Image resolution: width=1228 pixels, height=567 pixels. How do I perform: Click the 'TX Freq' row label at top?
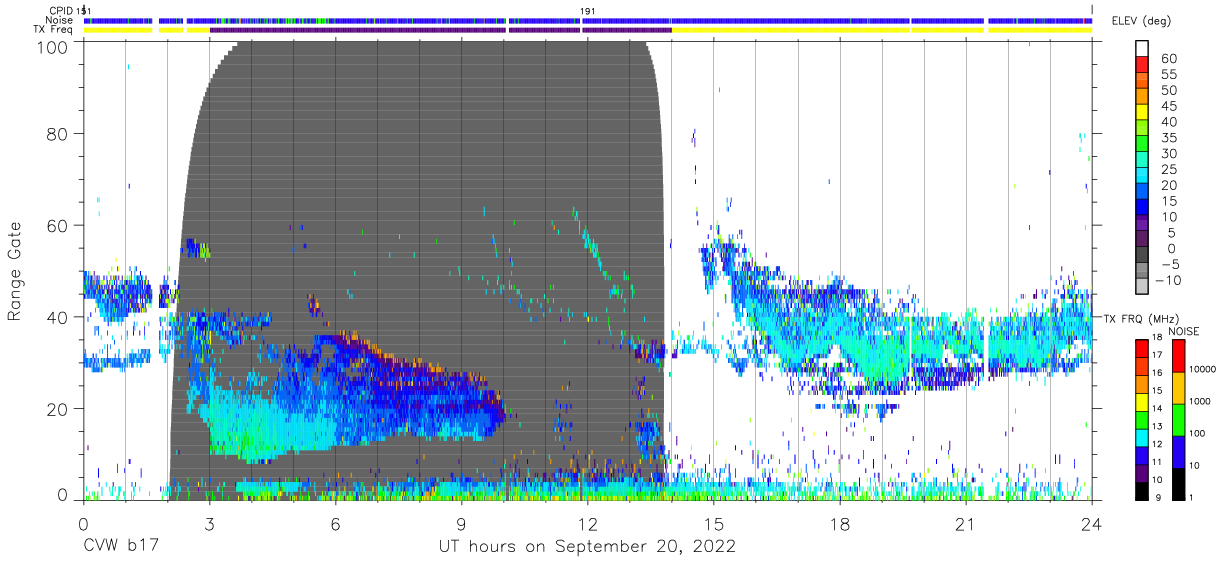[x=55, y=30]
